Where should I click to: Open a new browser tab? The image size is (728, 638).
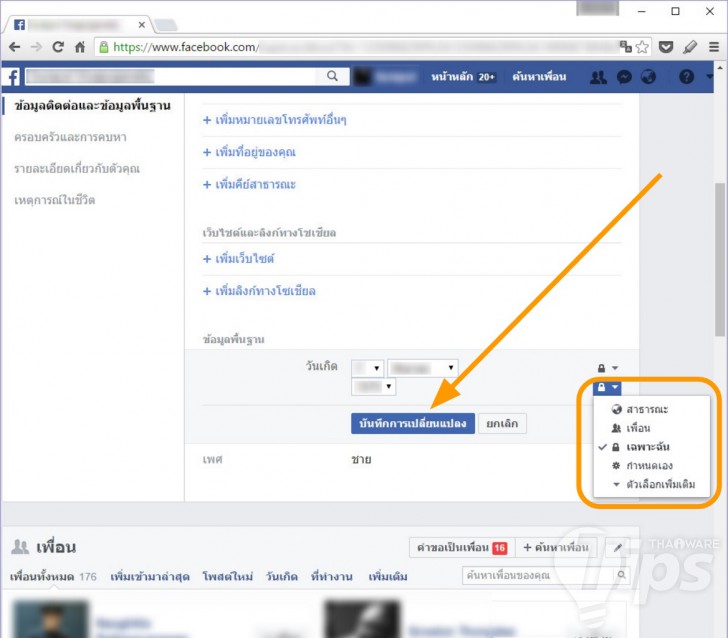pos(165,25)
